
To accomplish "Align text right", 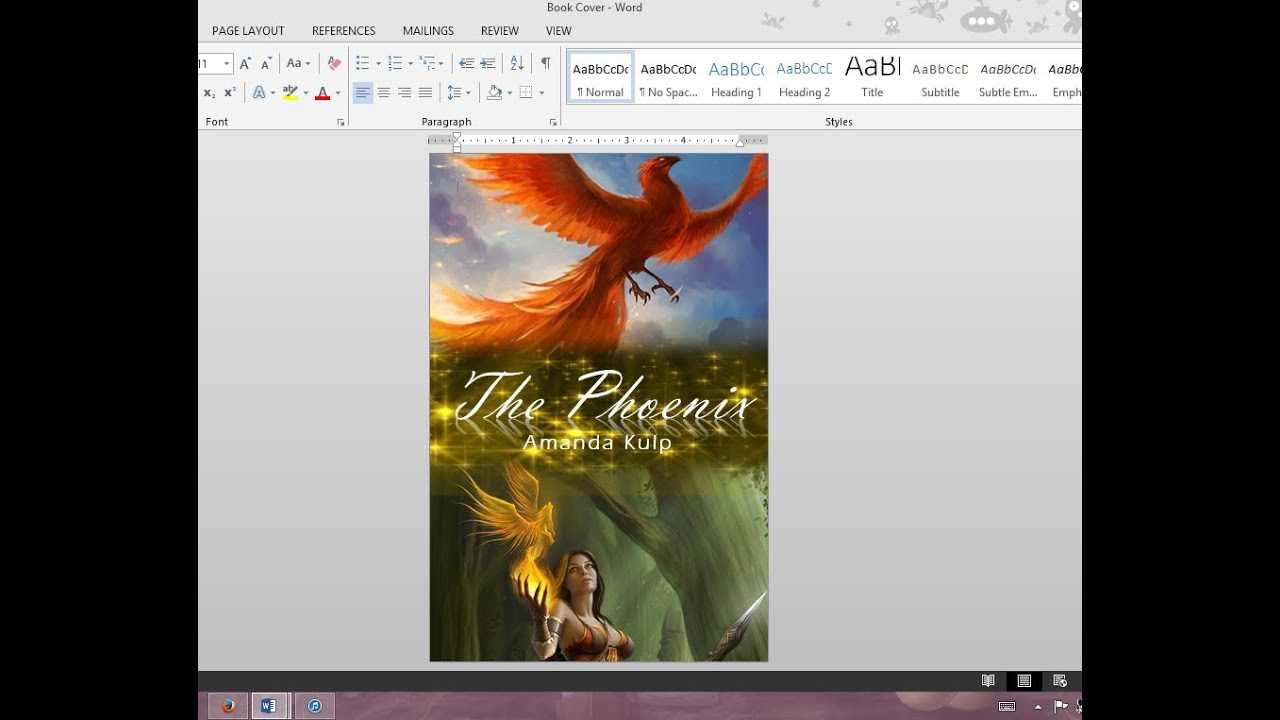I will pos(405,93).
